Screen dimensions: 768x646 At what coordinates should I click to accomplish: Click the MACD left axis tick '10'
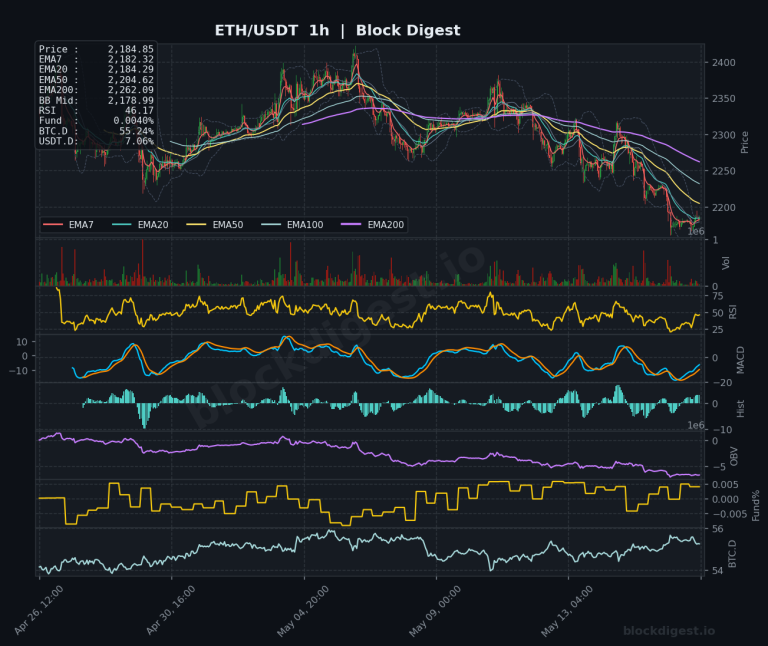coord(22,342)
